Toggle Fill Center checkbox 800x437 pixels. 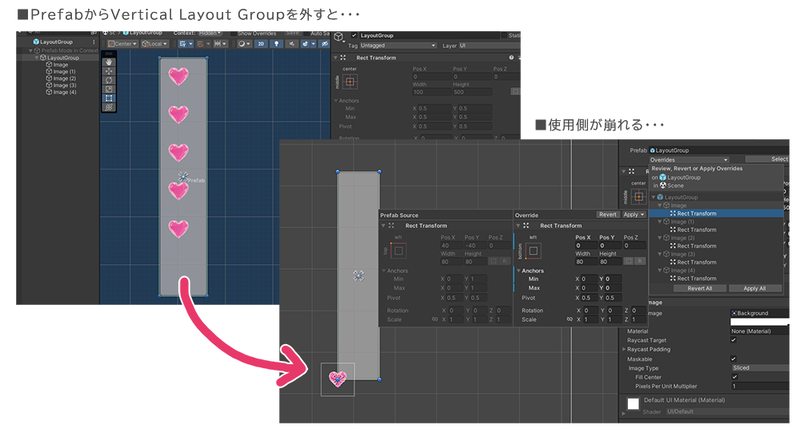click(x=734, y=377)
